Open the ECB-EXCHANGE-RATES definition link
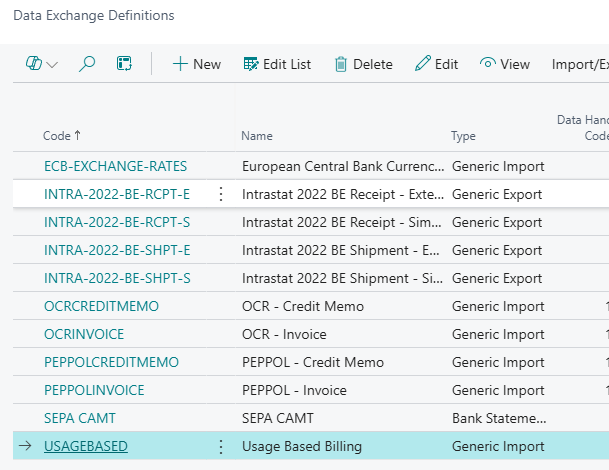 pyautogui.click(x=115, y=166)
